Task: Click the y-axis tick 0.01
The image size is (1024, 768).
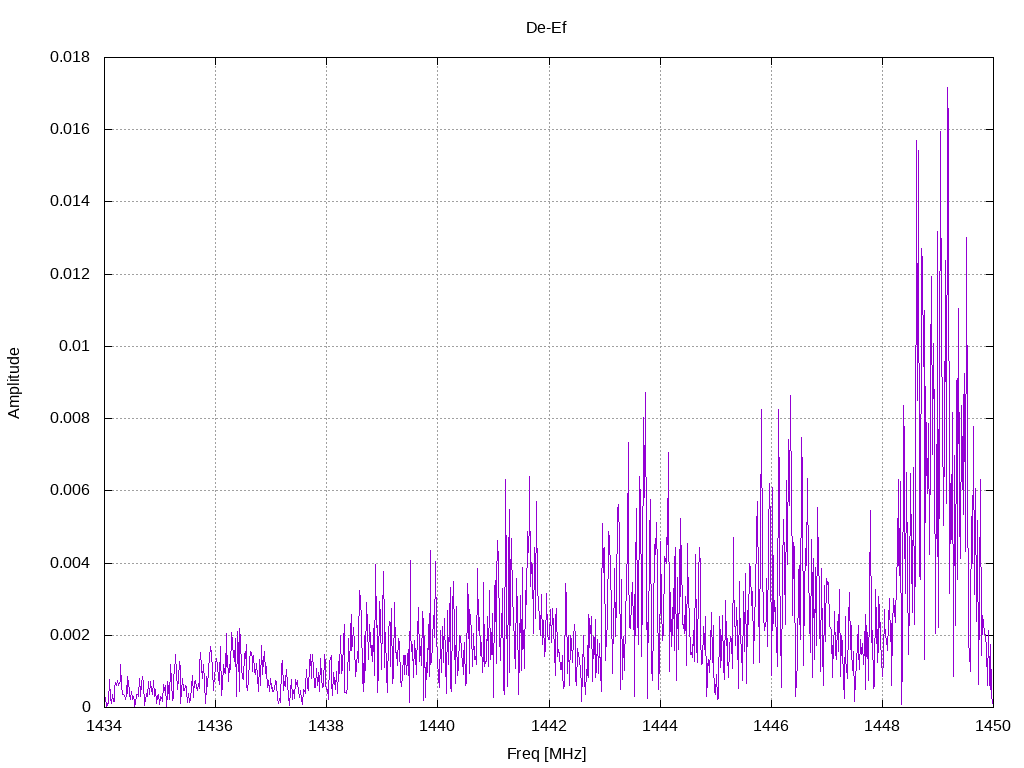Action: click(74, 346)
